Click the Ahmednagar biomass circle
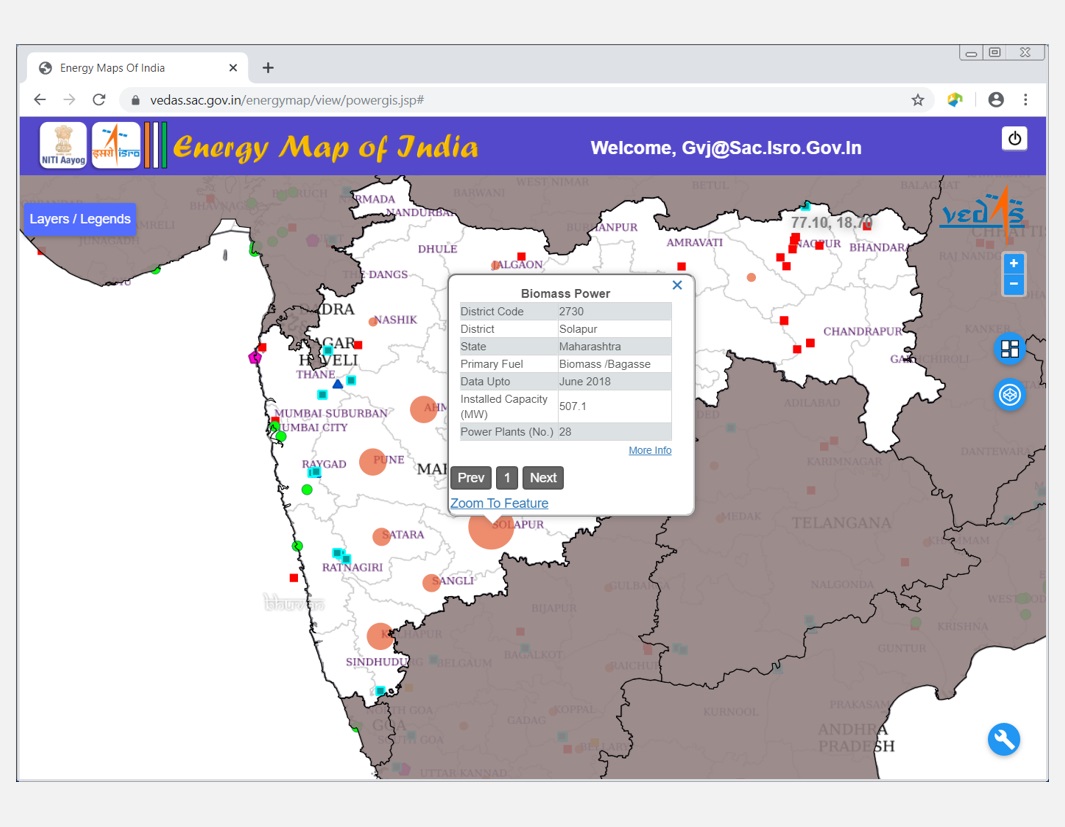The height and width of the screenshot is (827, 1065). pos(424,409)
